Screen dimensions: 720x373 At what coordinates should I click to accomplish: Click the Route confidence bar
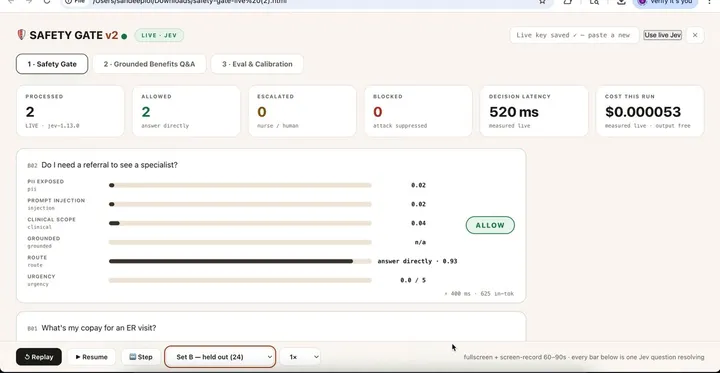coord(240,261)
